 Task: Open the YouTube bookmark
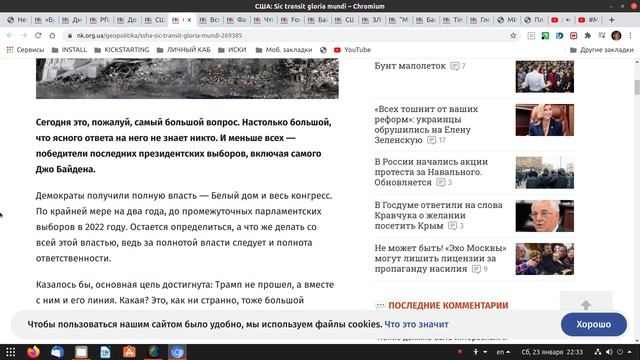tap(352, 50)
